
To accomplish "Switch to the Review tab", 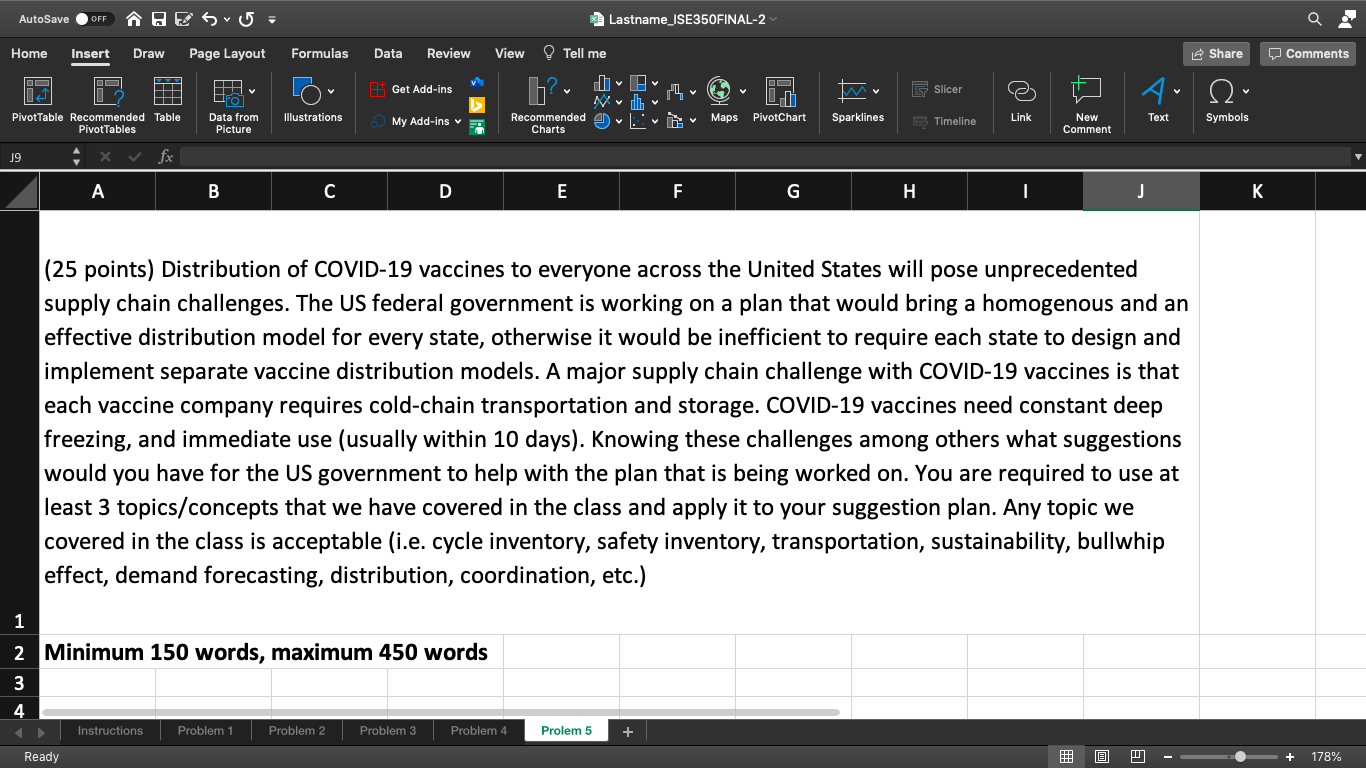I will click(x=449, y=53).
